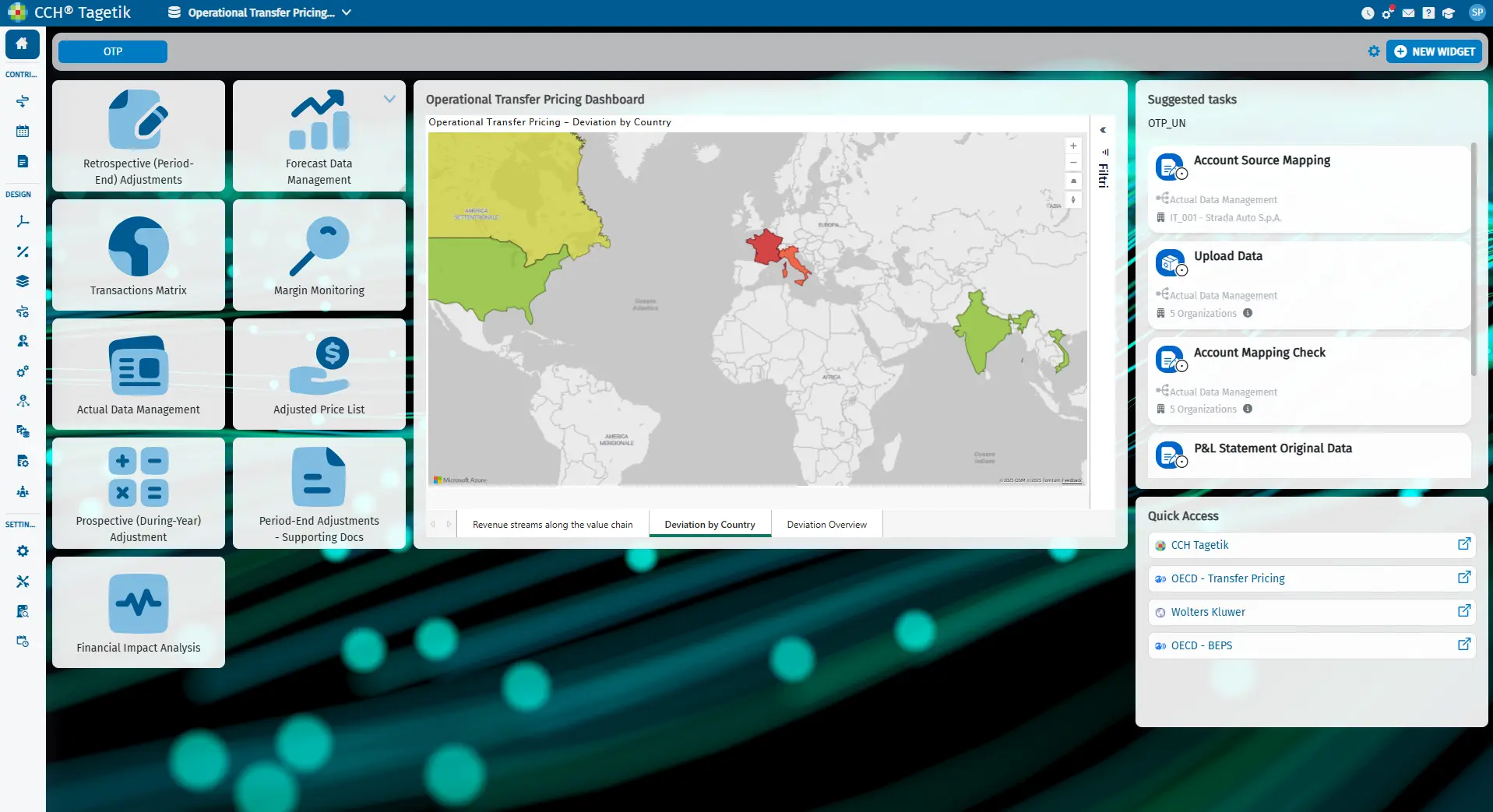
Task: Expand the Filtri filters pane
Action: point(1103,130)
